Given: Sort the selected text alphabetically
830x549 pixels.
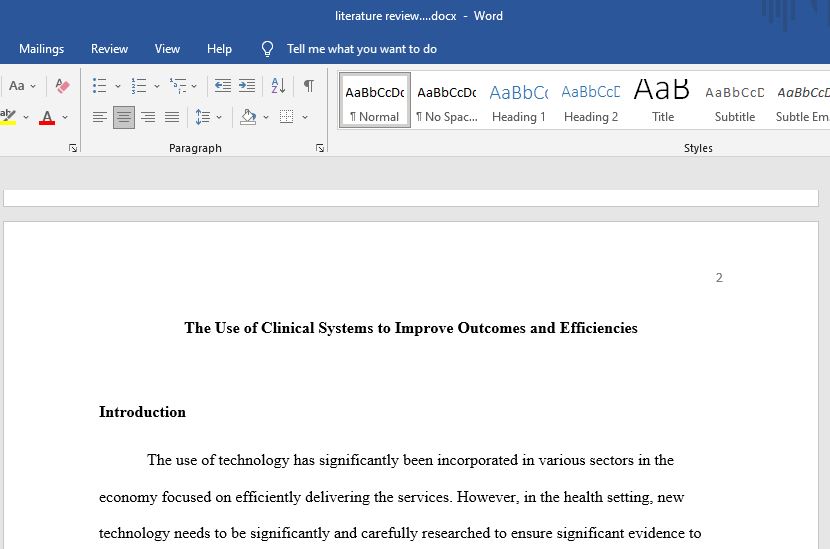Looking at the screenshot, I should coord(278,86).
